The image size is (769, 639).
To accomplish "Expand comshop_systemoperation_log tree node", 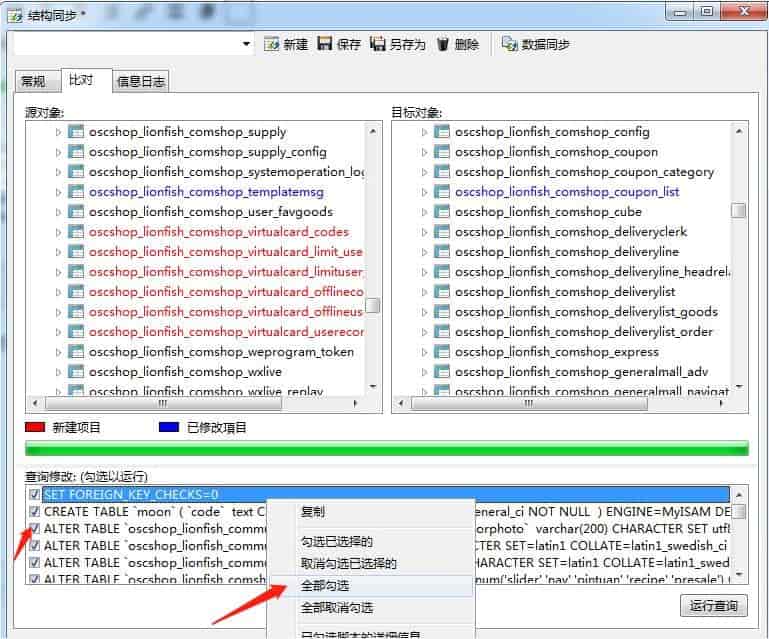I will pos(58,172).
